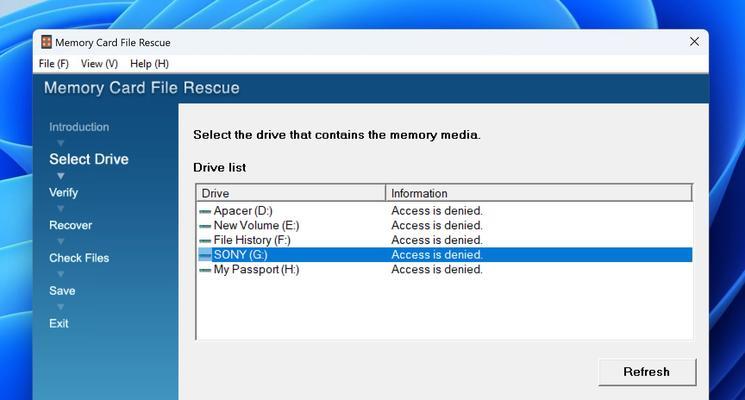Open the View (V) menu
Screen dimensions: 745x400
point(99,64)
